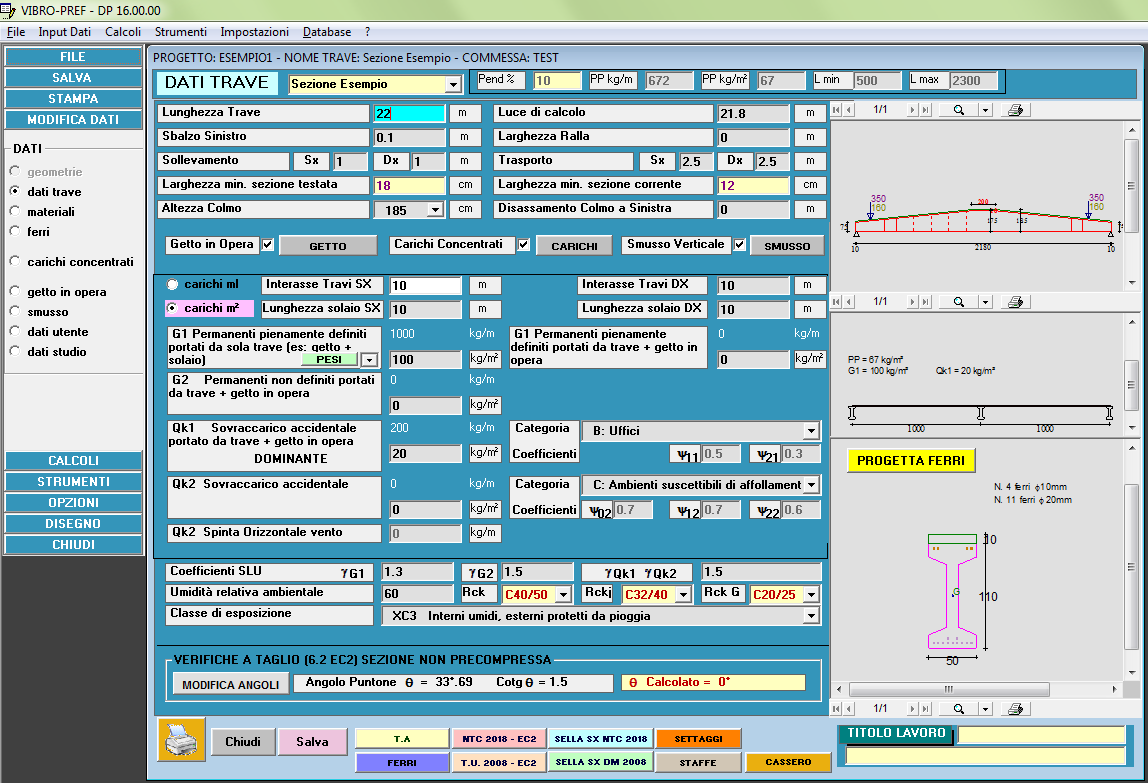Select dati studio option

(15, 351)
